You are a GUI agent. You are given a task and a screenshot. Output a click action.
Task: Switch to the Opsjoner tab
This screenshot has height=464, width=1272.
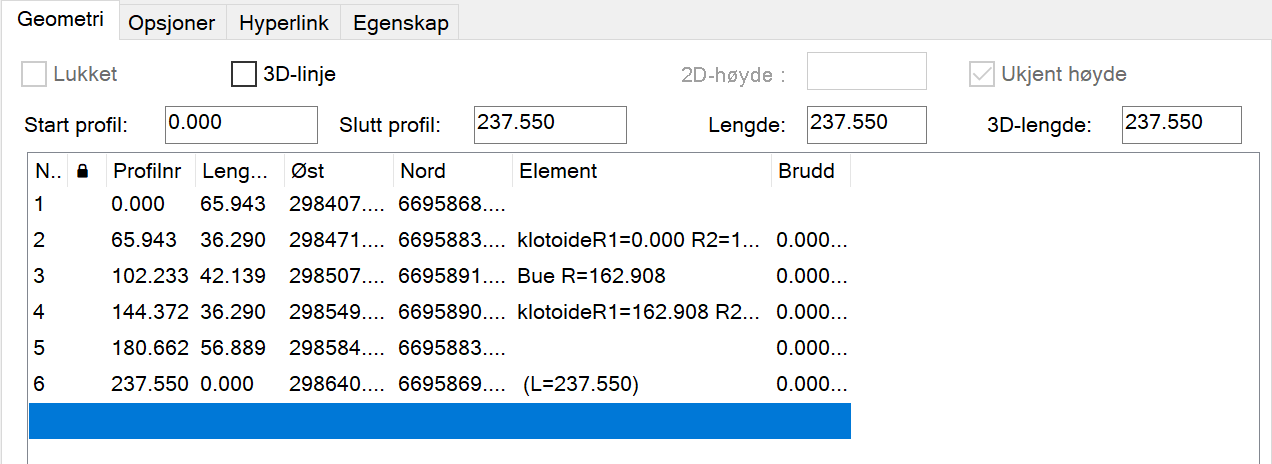pos(172,22)
